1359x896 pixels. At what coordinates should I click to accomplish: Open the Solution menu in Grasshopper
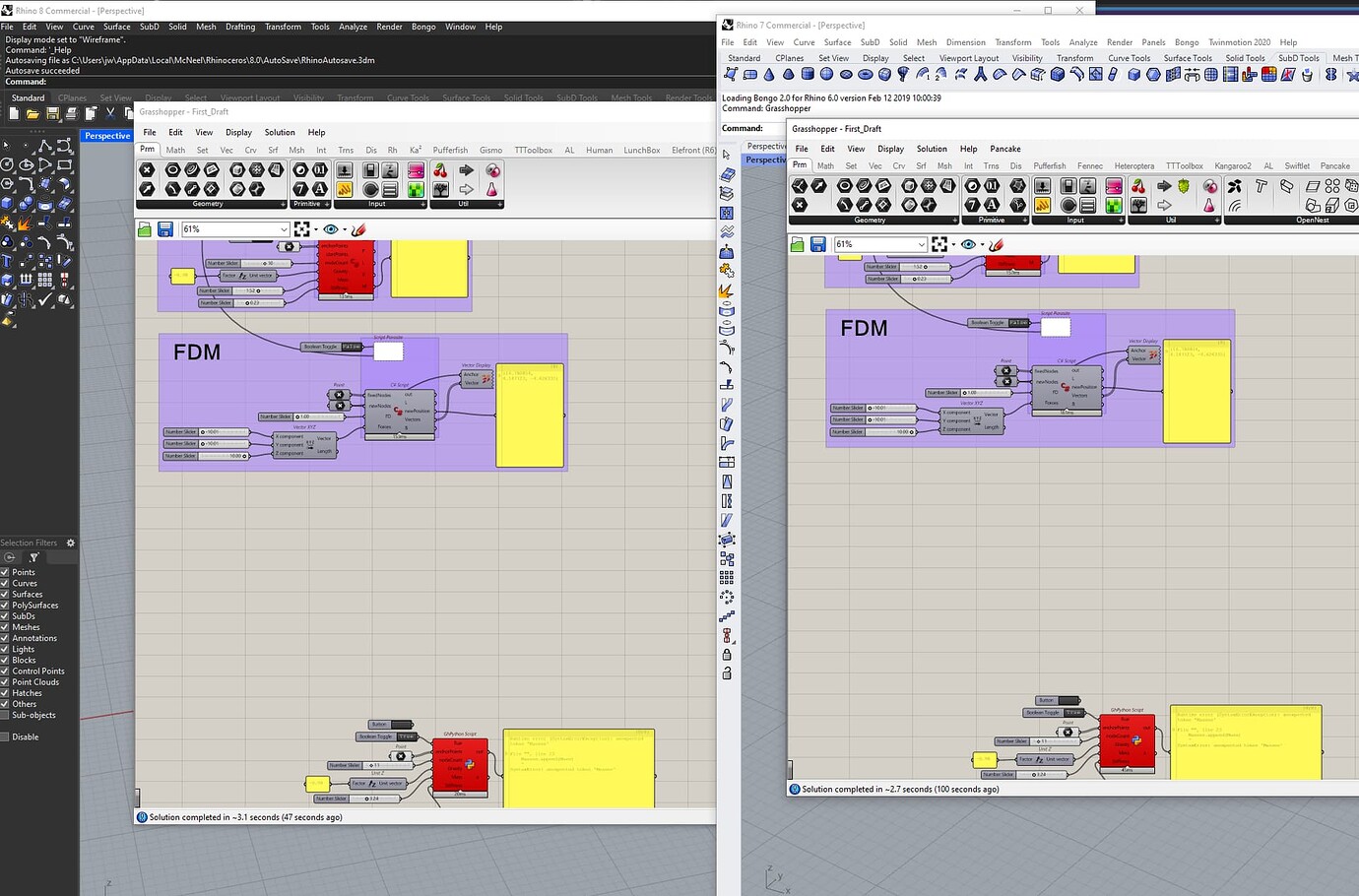pyautogui.click(x=281, y=132)
